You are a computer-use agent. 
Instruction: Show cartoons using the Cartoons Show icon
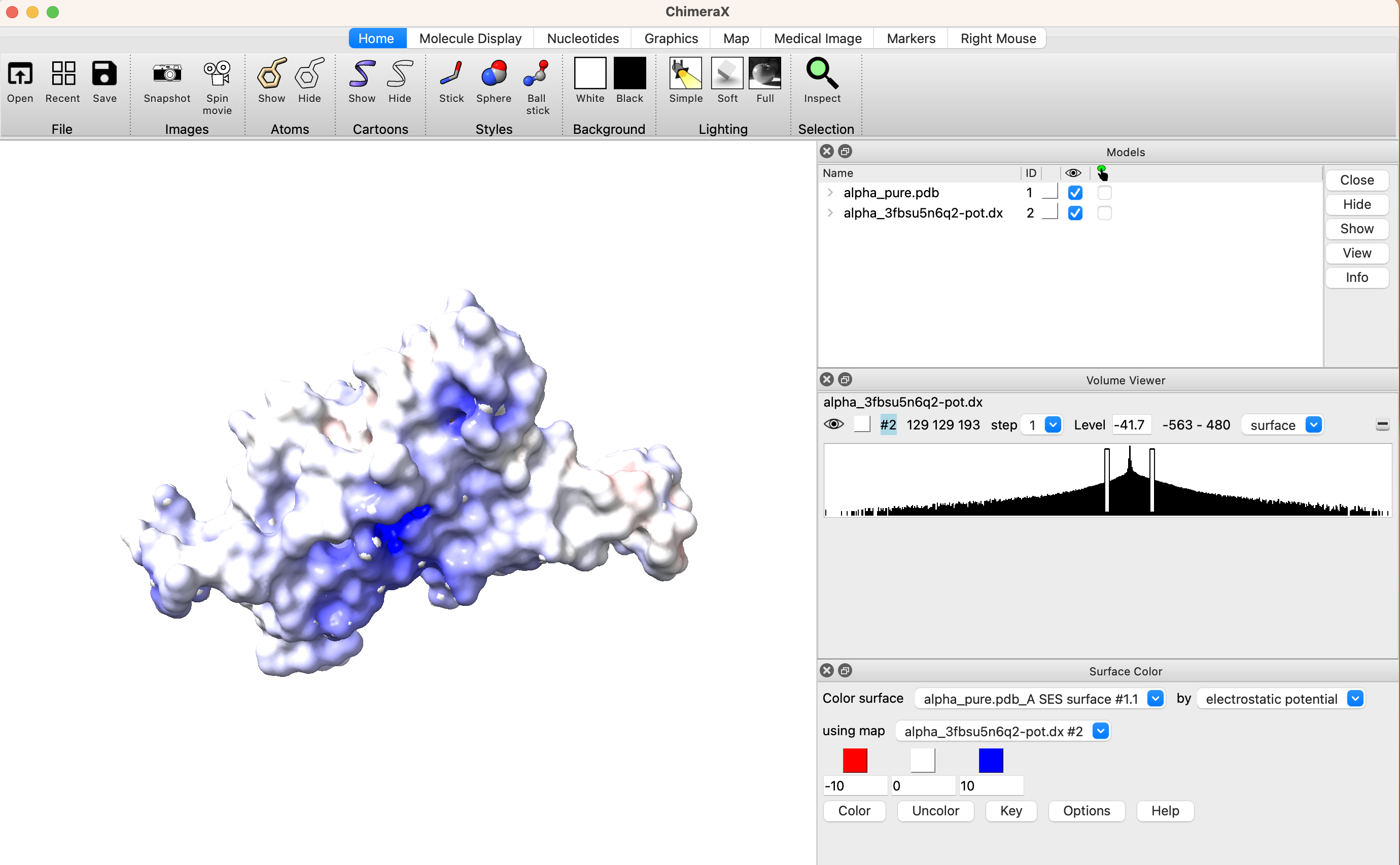point(362,73)
